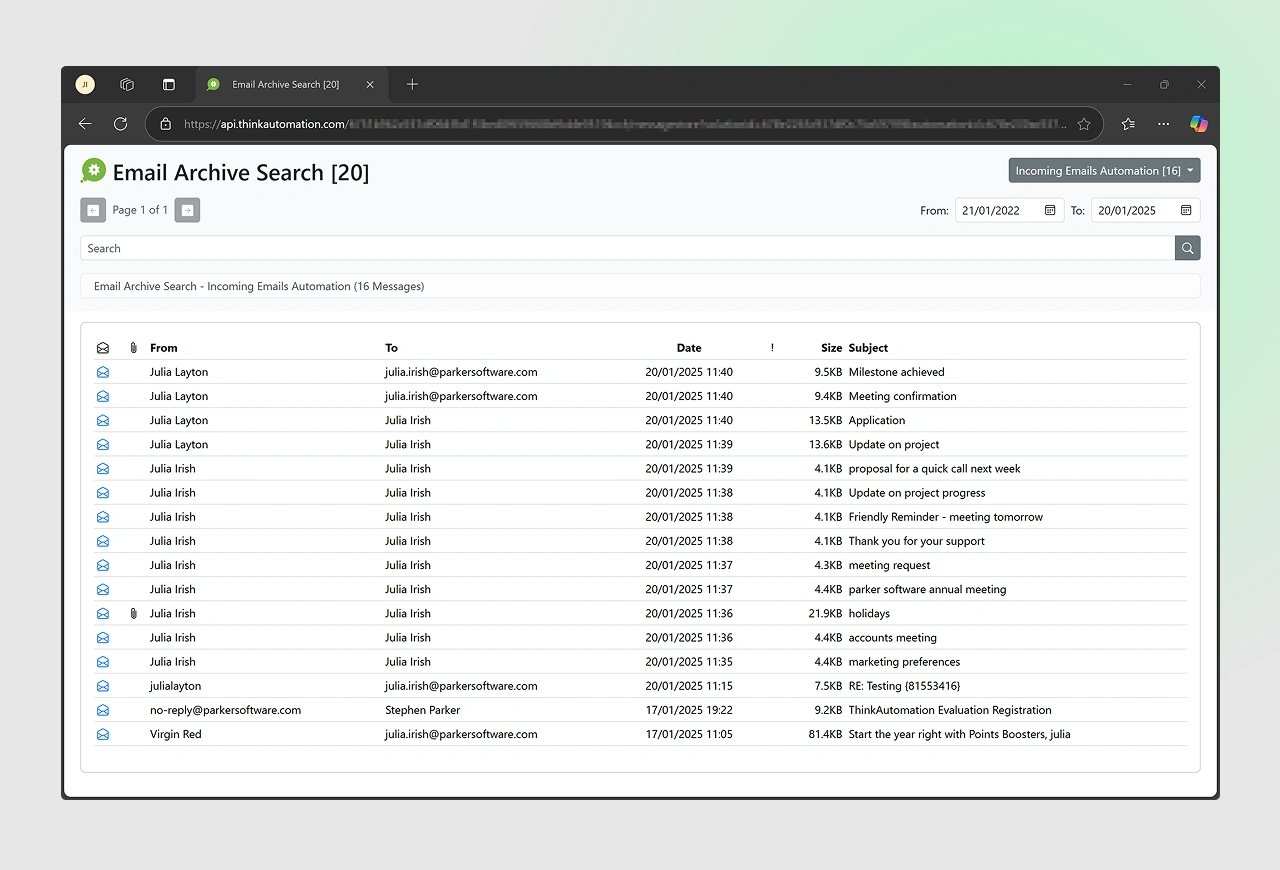This screenshot has height=870, width=1280.
Task: Click the attachment paperclip on holidays email
Action: [x=133, y=614]
